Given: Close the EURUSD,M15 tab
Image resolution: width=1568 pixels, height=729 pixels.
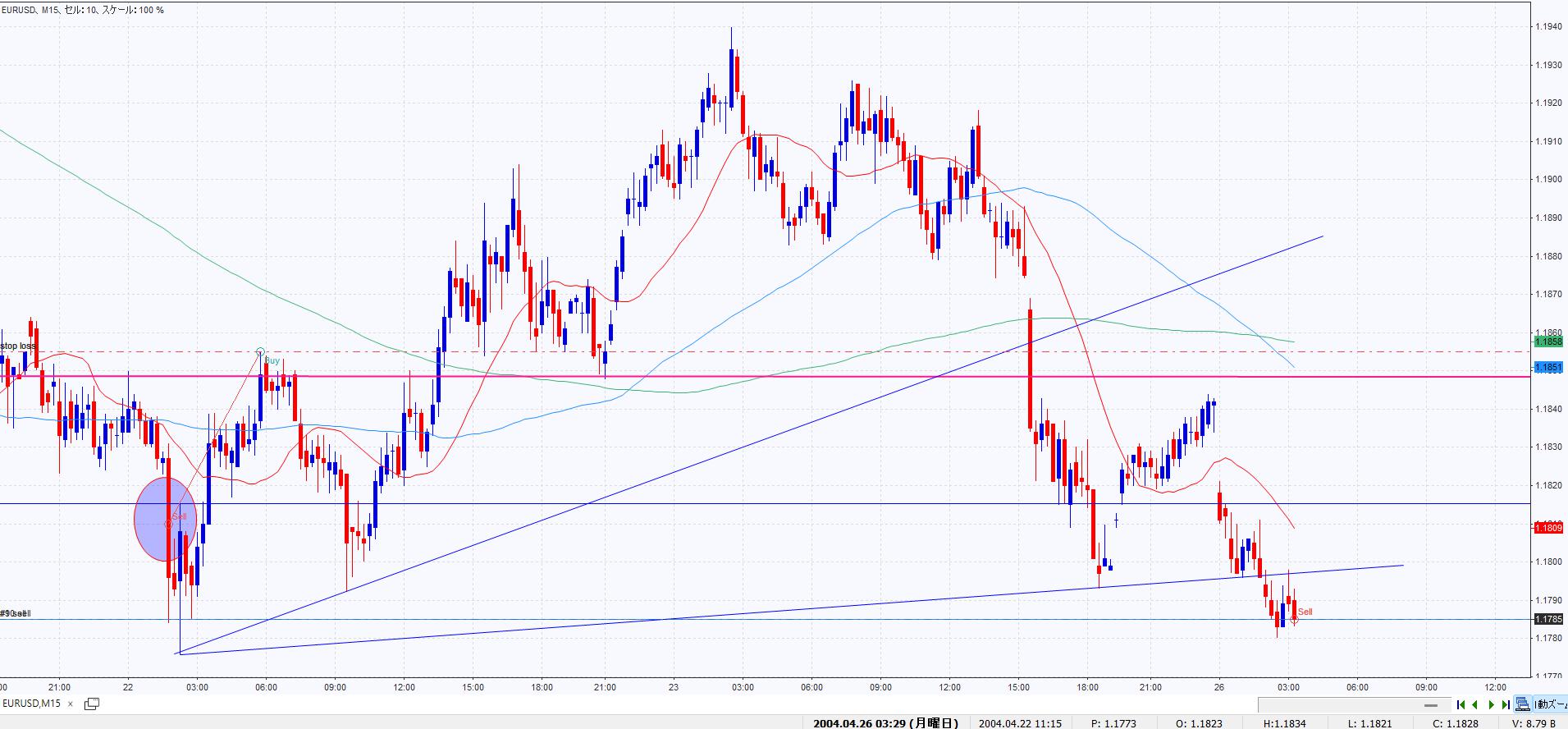Looking at the screenshot, I should tap(71, 704).
